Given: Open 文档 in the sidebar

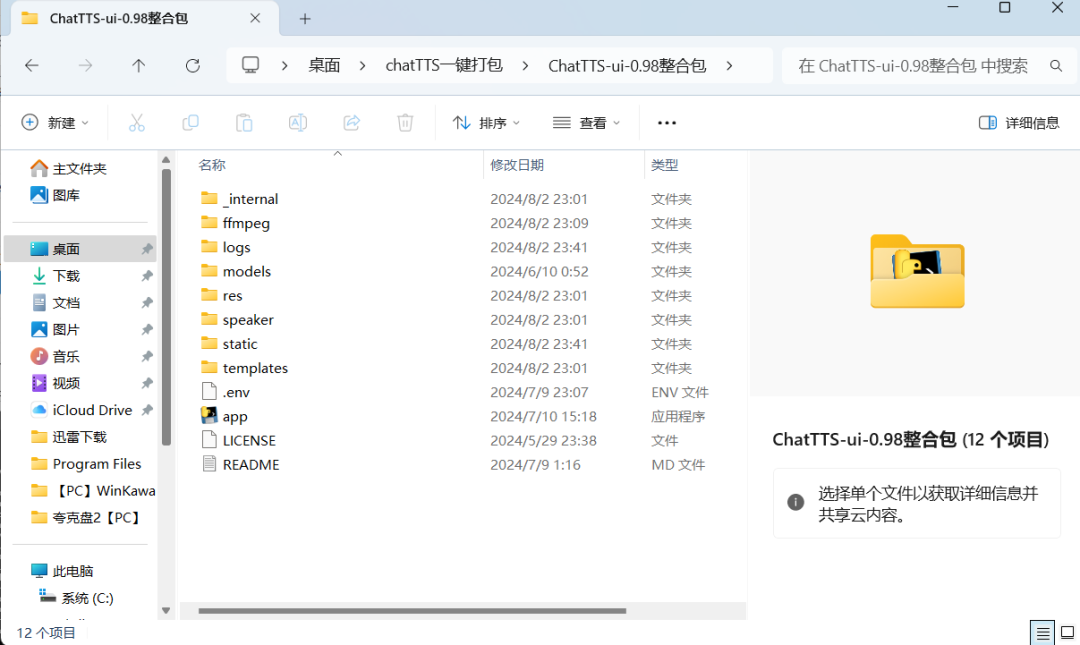Looking at the screenshot, I should click(x=56, y=303).
